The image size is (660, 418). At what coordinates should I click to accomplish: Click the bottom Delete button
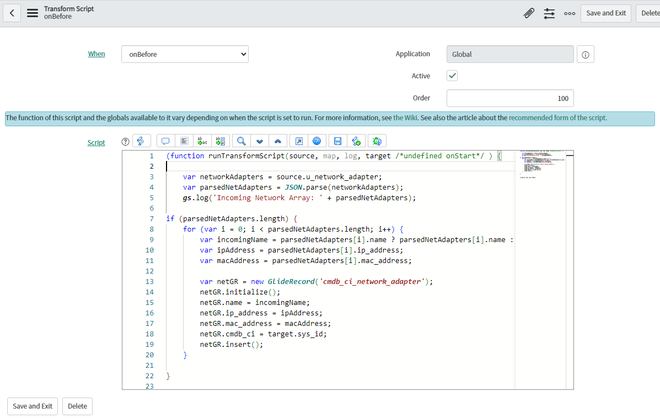[x=76, y=406]
